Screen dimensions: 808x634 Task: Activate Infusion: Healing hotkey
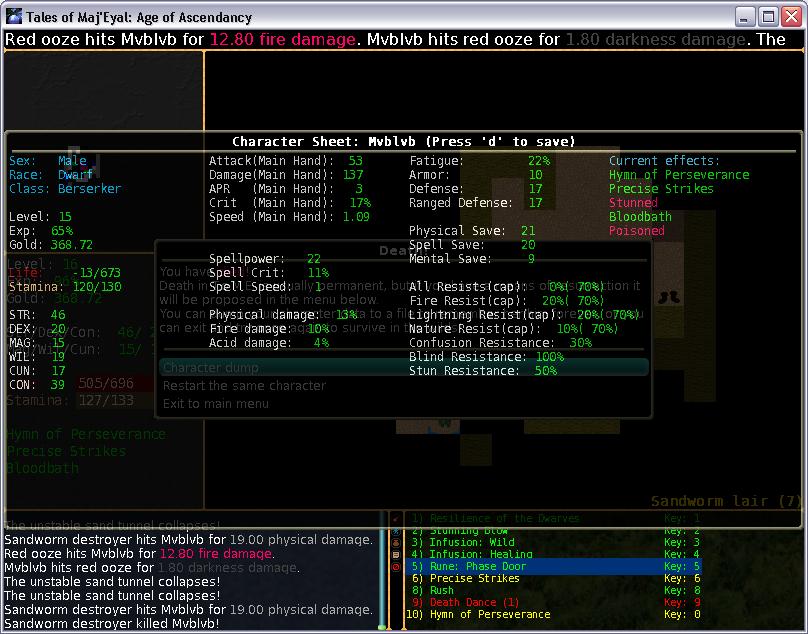tap(553, 554)
